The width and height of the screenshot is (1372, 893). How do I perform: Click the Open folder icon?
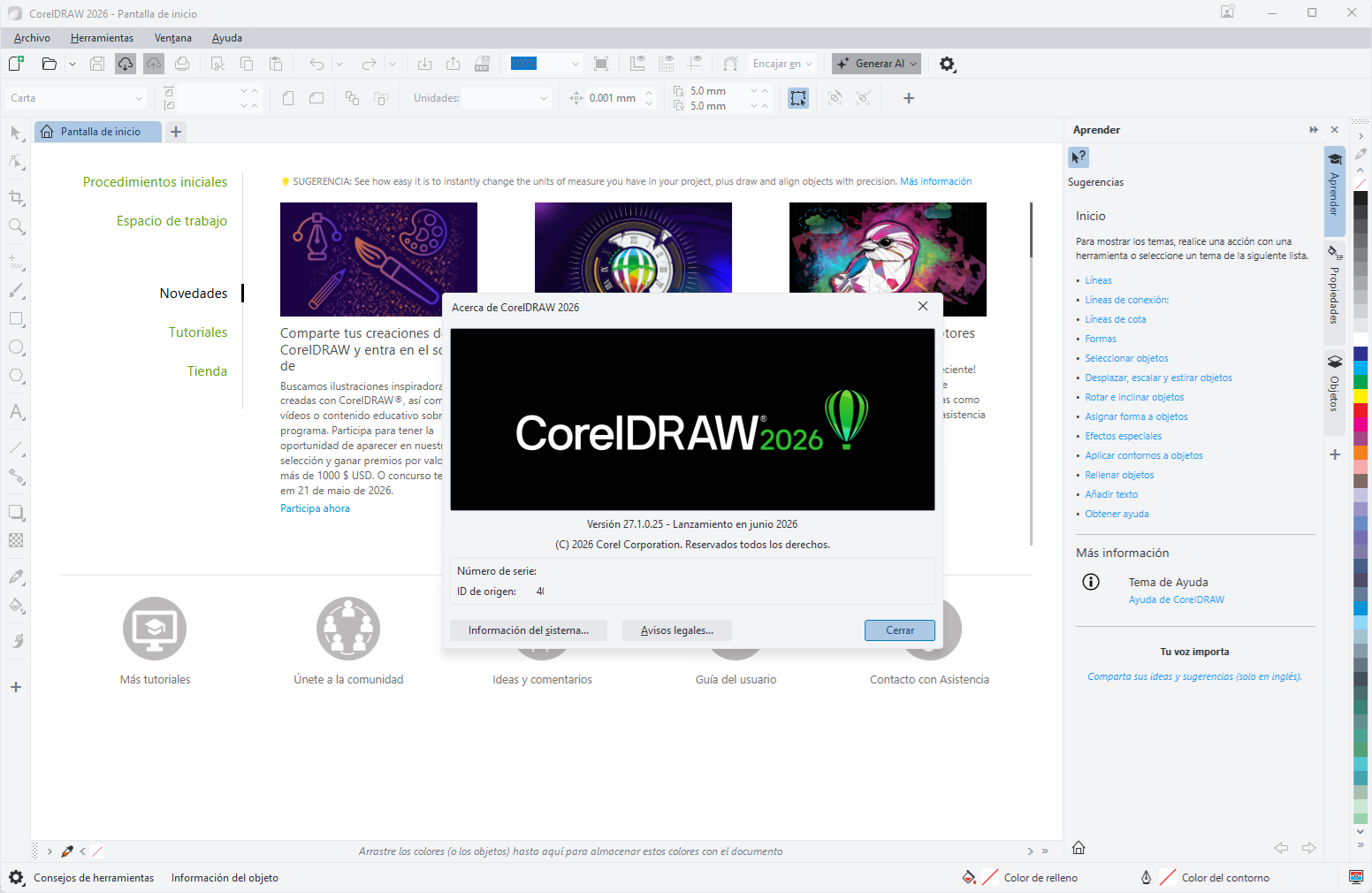[50, 64]
